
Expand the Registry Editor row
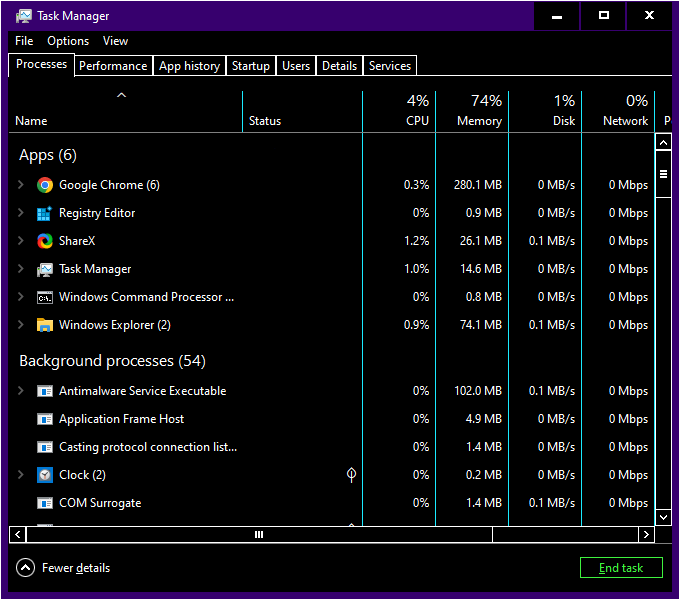point(20,213)
